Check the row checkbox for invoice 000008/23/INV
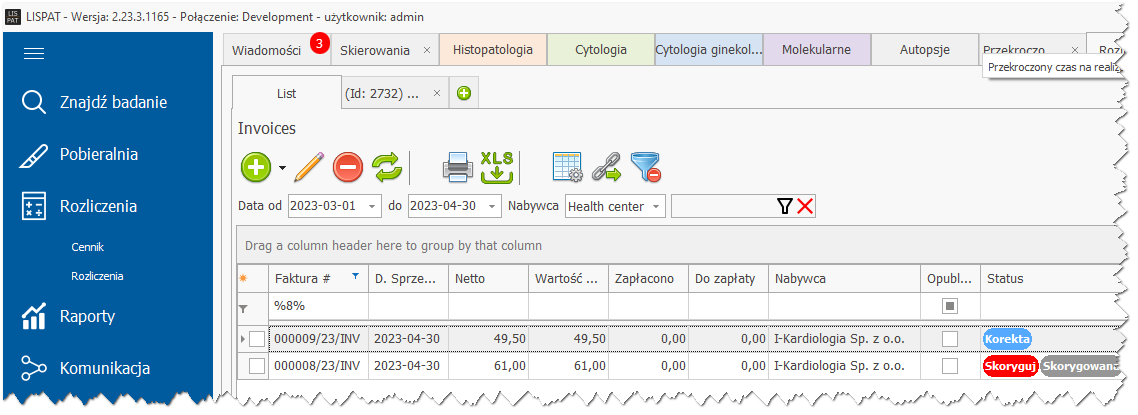The width and height of the screenshot is (1138, 415). point(257,366)
